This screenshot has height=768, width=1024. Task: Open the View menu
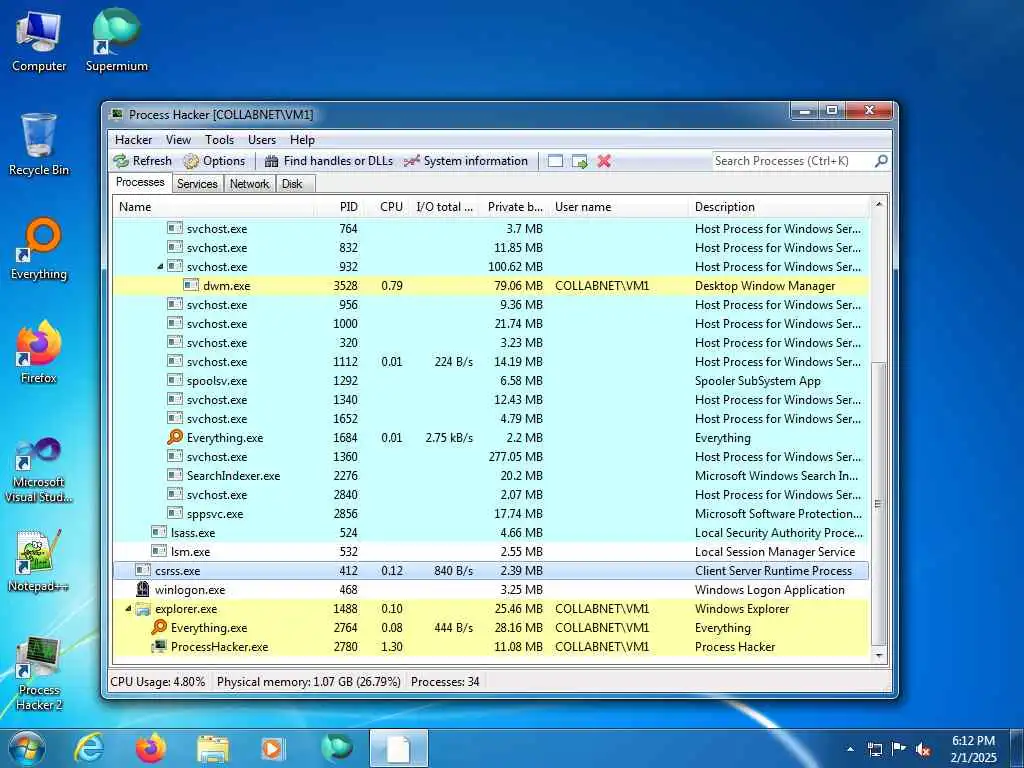[178, 140]
